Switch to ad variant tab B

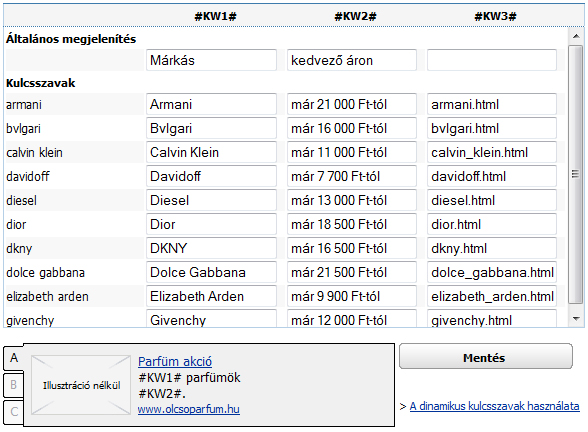14,385
